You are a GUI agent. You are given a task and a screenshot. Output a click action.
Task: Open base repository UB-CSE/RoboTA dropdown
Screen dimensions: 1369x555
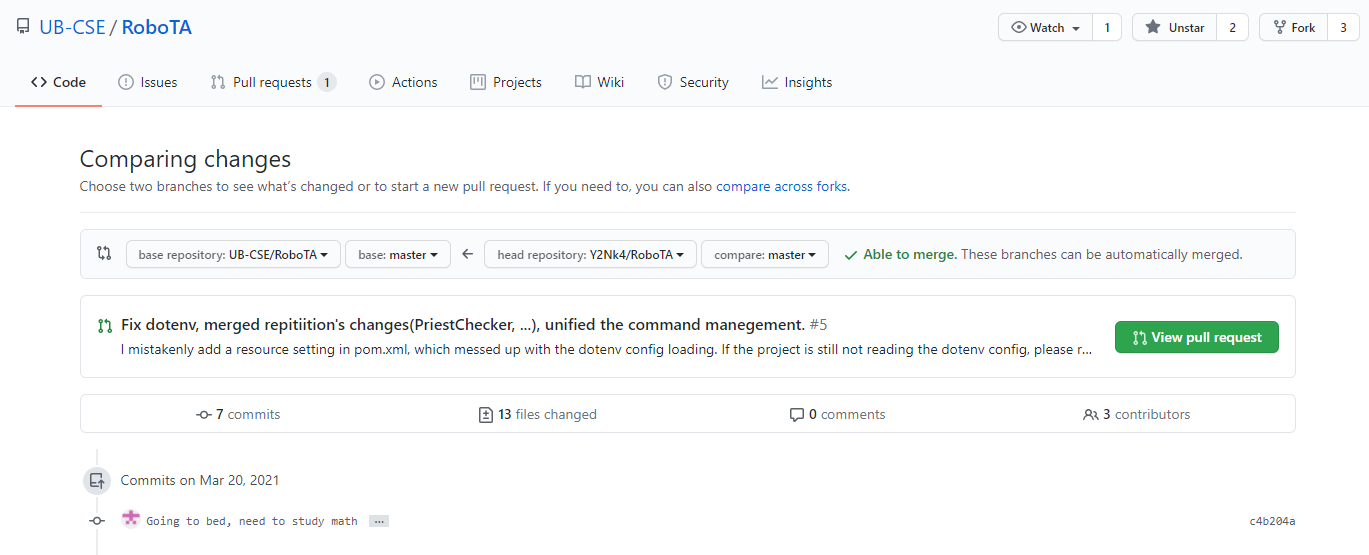(x=233, y=255)
